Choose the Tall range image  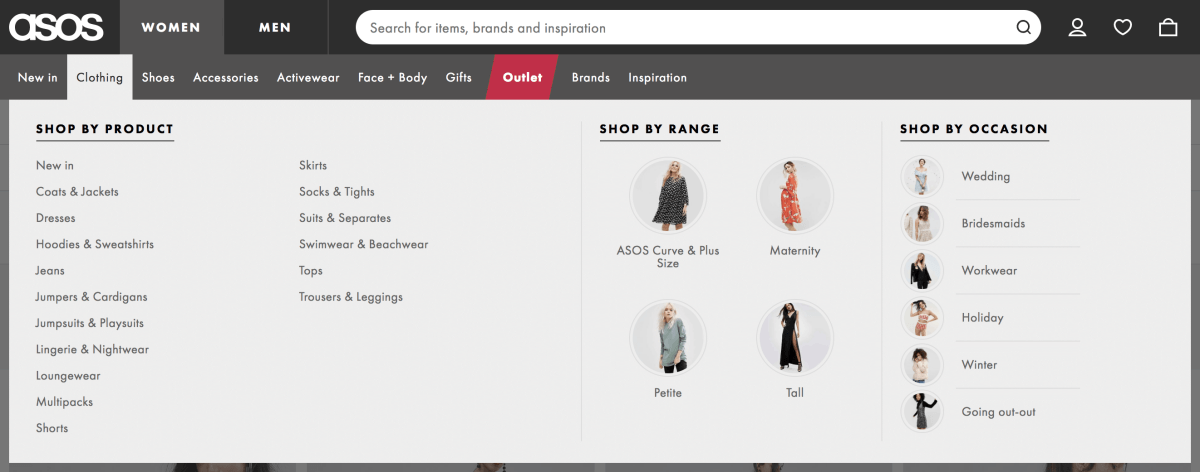(795, 338)
